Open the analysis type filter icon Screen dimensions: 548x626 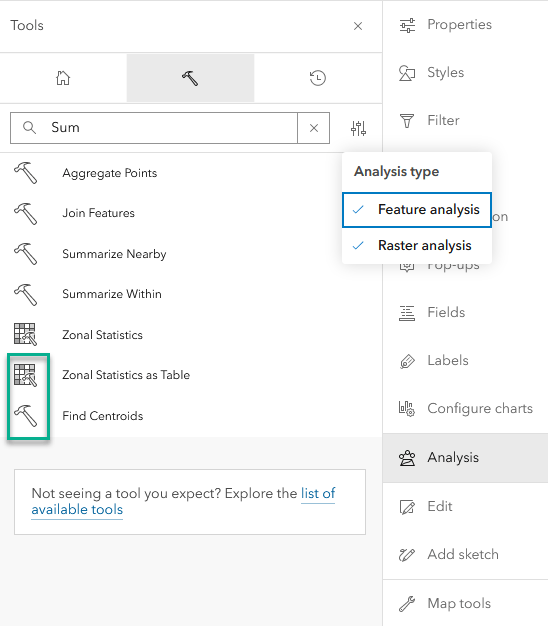[x=358, y=128]
